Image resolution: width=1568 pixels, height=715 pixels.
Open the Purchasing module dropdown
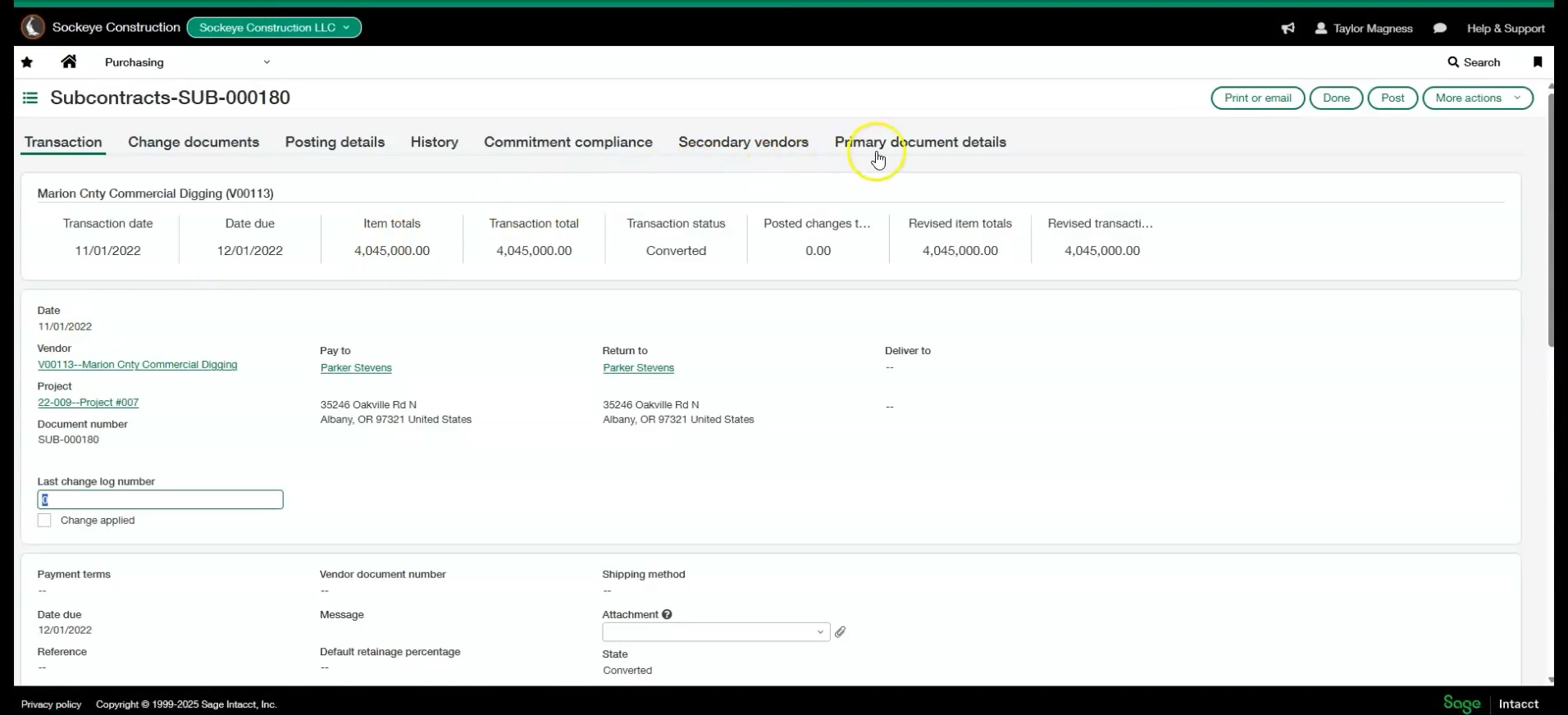pyautogui.click(x=187, y=62)
